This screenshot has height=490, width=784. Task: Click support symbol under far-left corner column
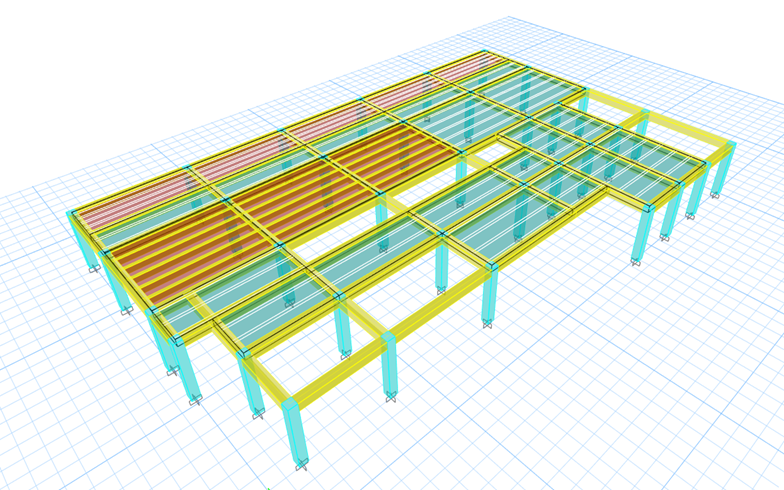pyautogui.click(x=94, y=268)
